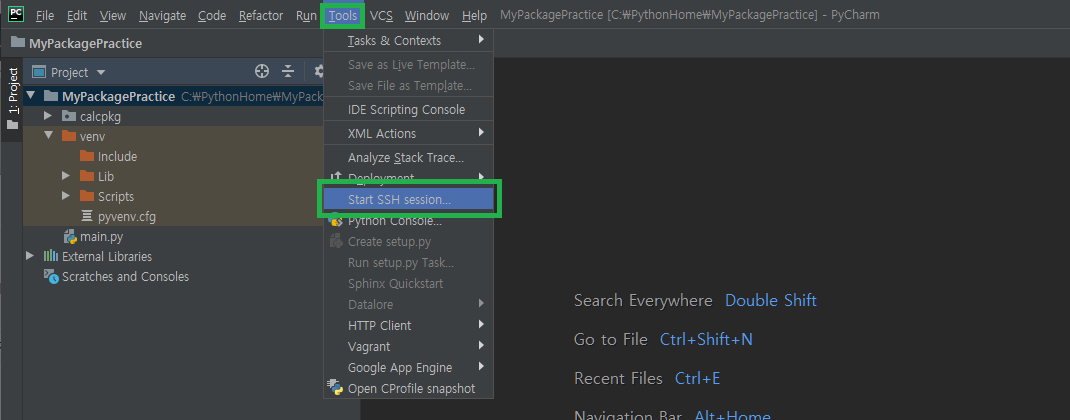Open the Navigate menu

point(162,15)
